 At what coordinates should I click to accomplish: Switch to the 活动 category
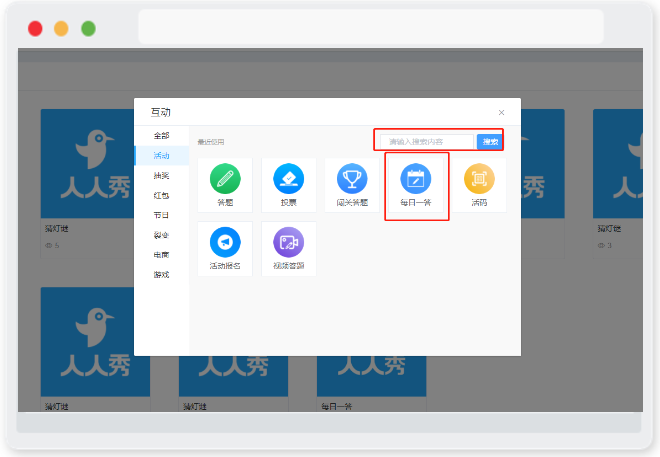[162, 156]
